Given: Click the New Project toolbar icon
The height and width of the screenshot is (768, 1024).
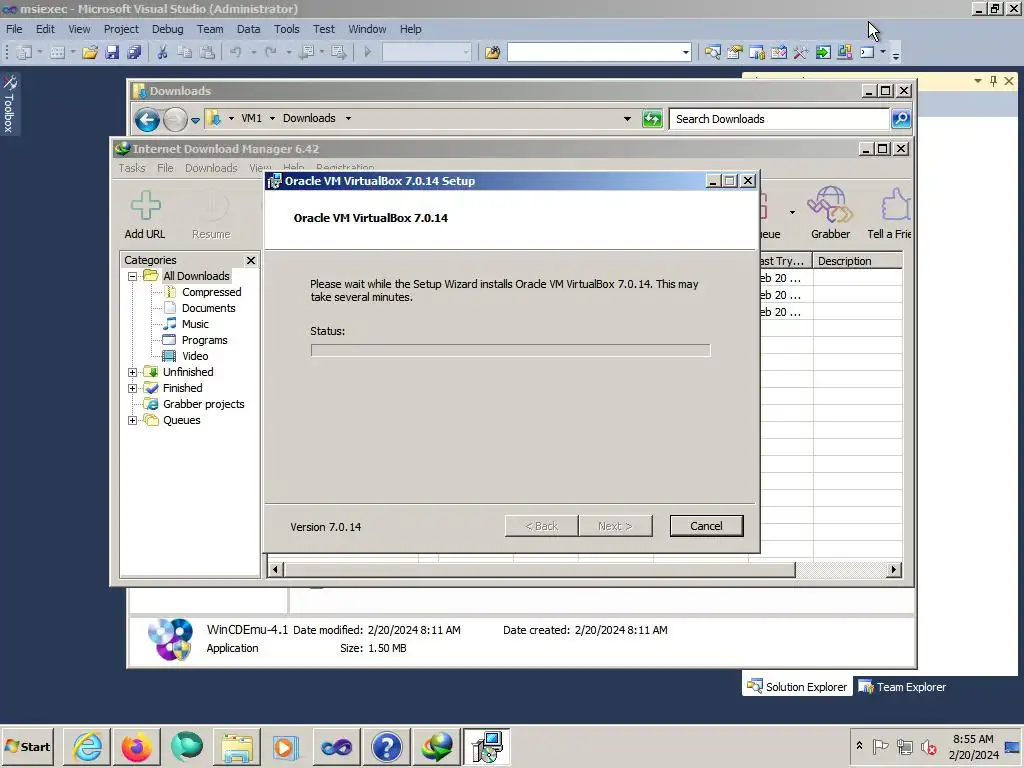Looking at the screenshot, I should pos(24,52).
